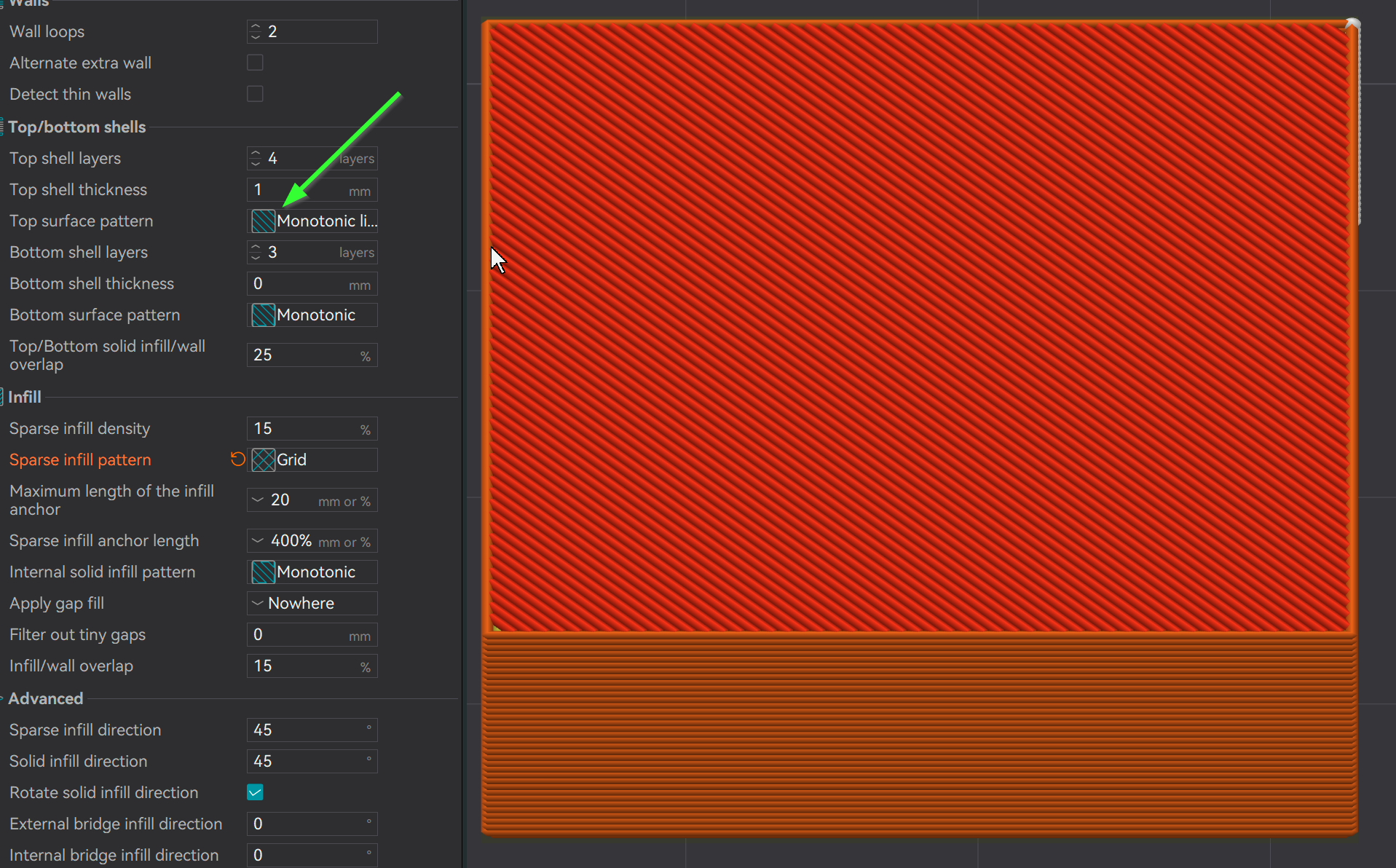Click the Grid pattern icon beside Sparse infill
This screenshot has width=1396, height=868.
pyautogui.click(x=263, y=459)
